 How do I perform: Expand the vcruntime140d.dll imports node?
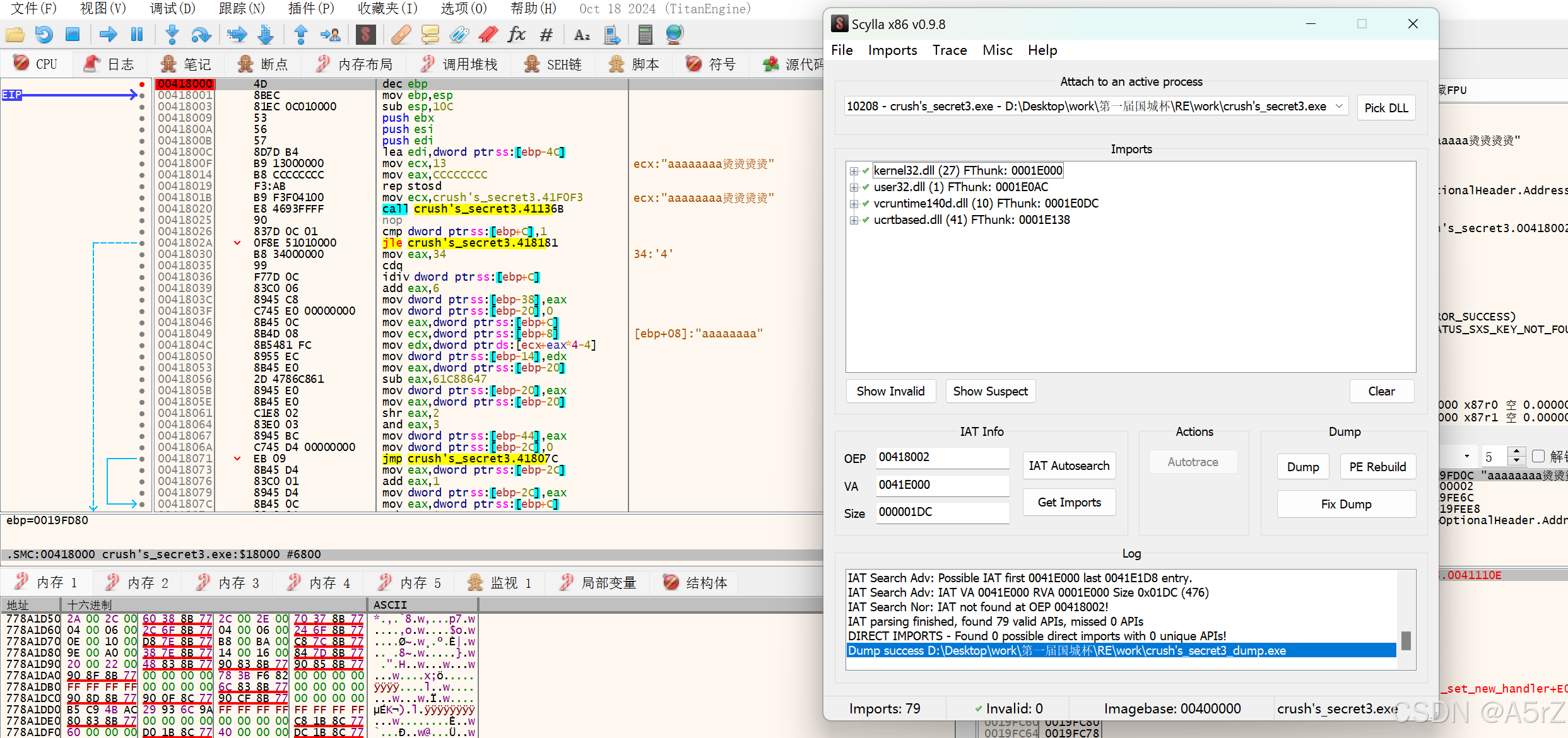click(854, 204)
